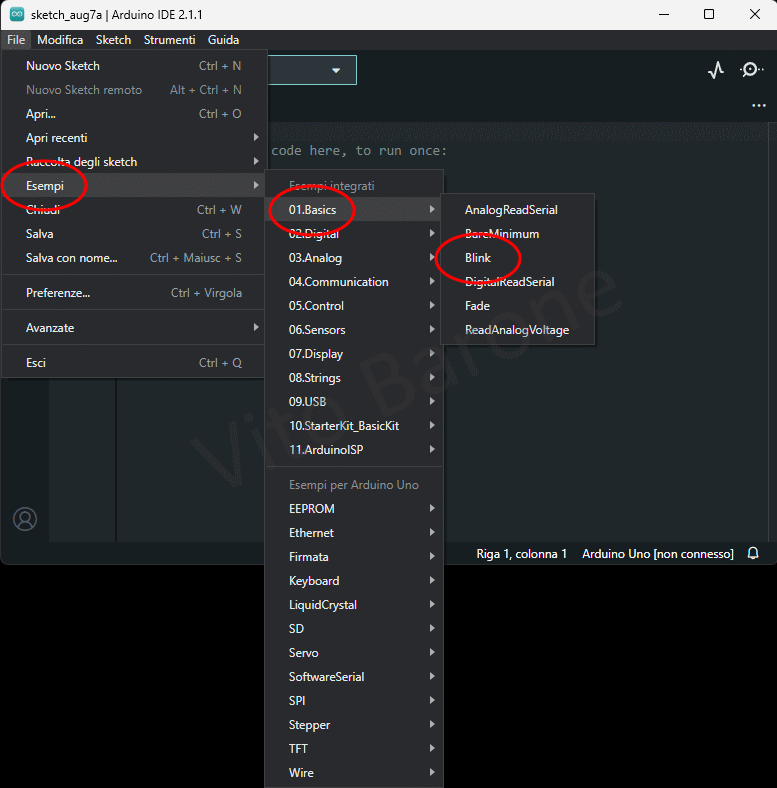Open 08.Strings examples submenu
The image size is (777, 788).
click(354, 378)
